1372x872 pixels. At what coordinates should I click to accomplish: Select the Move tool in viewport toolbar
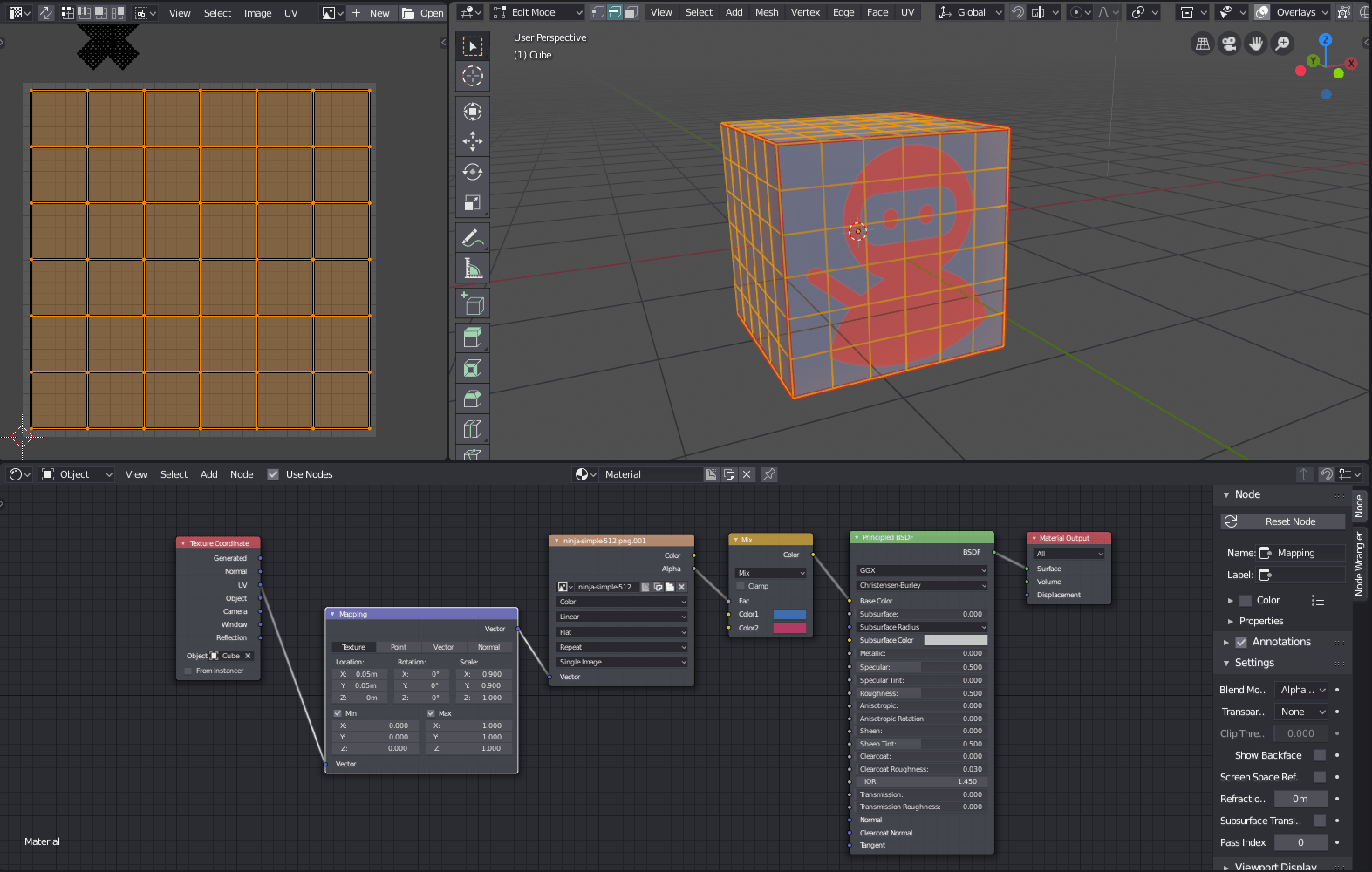[472, 141]
